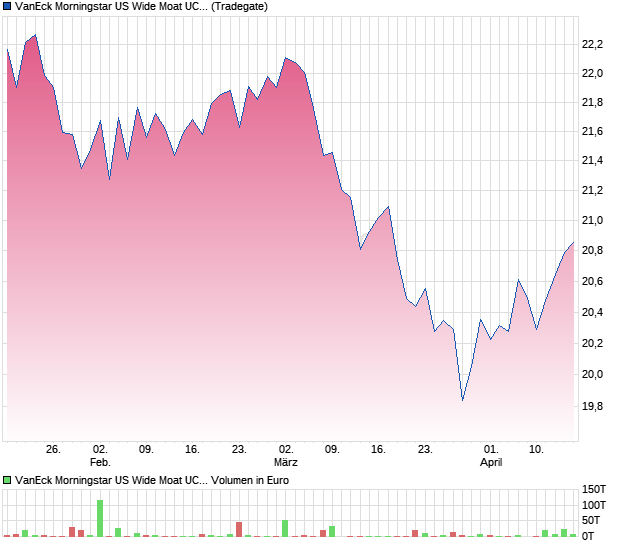Viewport: 620px width, 546px height.
Task: Click the '26.' date label in January
Action: 53,450
